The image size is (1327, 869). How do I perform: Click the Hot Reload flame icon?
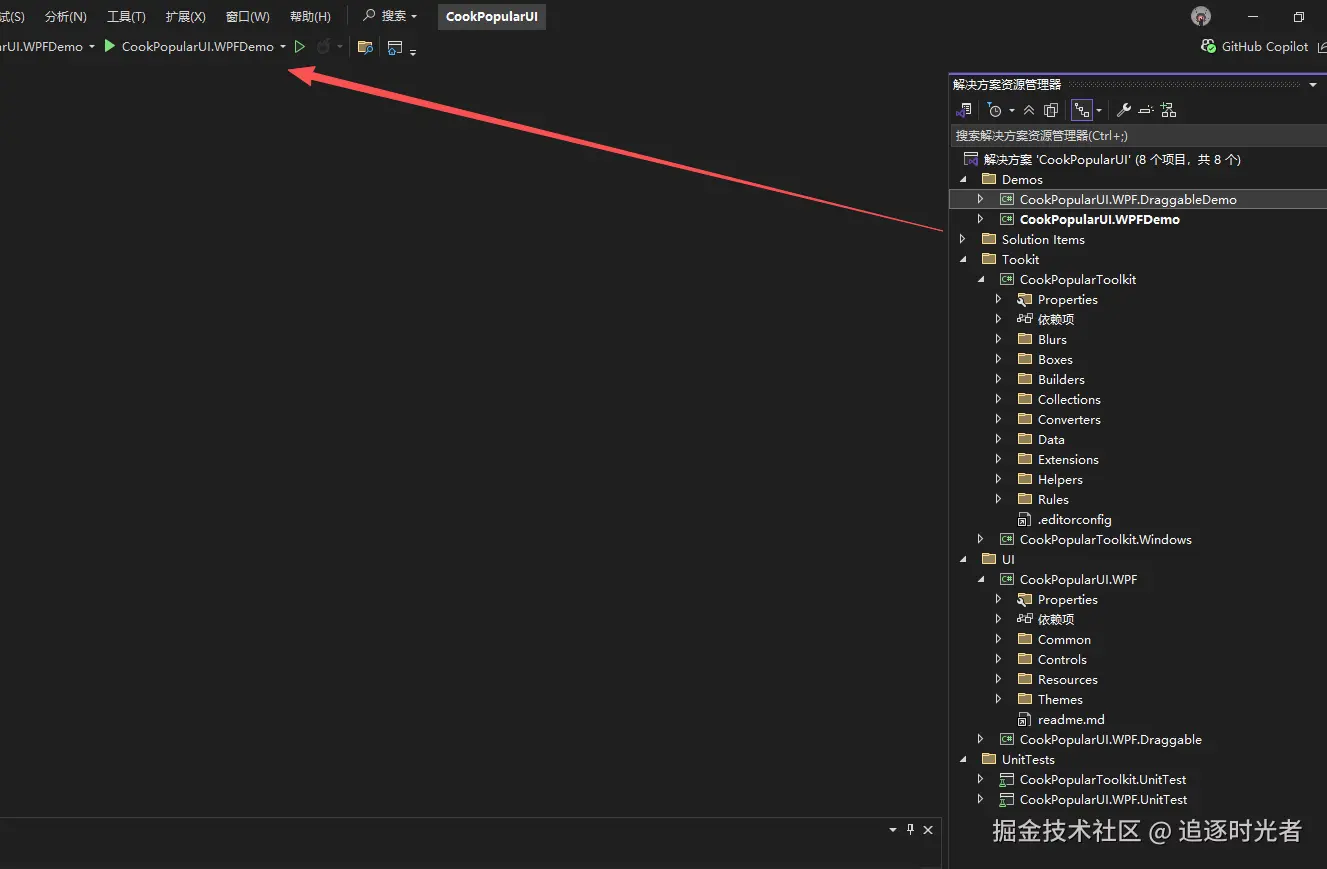[323, 47]
